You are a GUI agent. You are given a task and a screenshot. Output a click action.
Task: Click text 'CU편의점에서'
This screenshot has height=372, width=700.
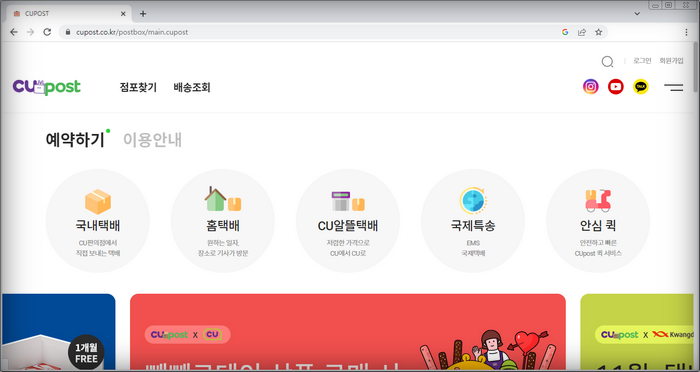[x=98, y=243]
